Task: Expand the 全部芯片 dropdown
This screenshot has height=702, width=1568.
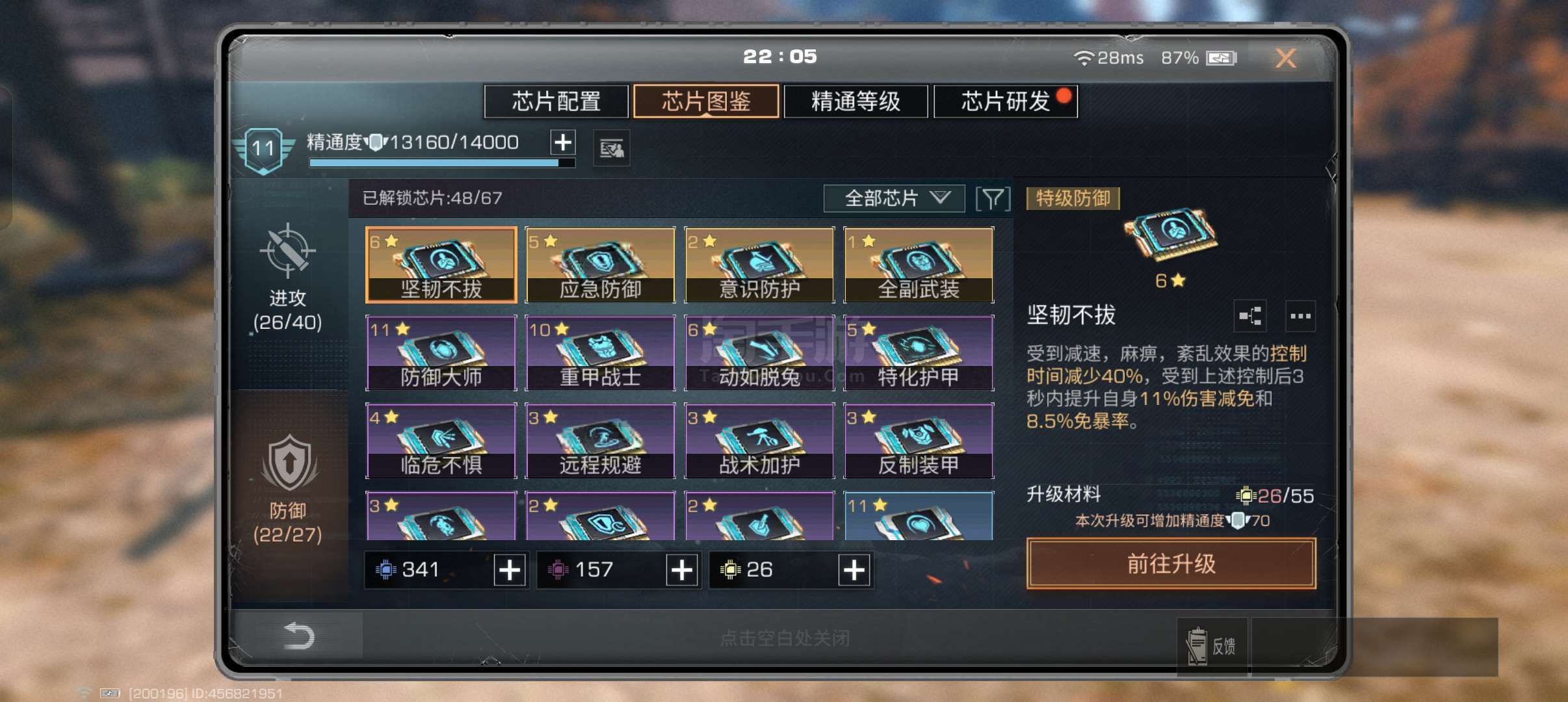Action: [894, 198]
